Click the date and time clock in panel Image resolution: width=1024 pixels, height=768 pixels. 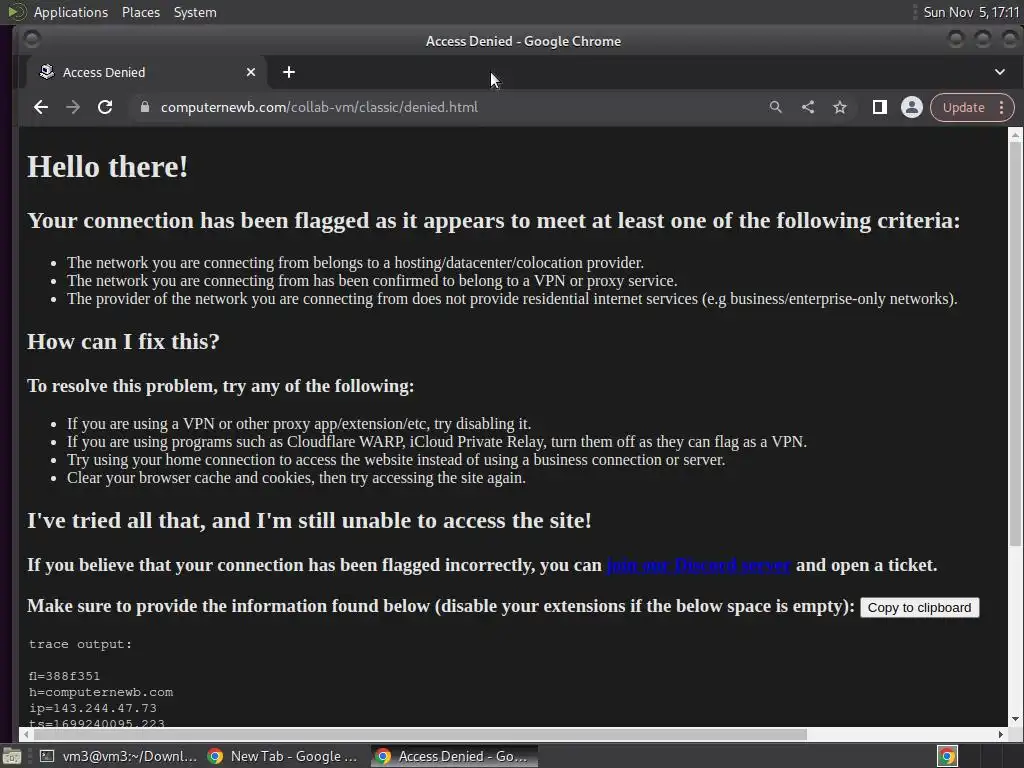(x=971, y=12)
